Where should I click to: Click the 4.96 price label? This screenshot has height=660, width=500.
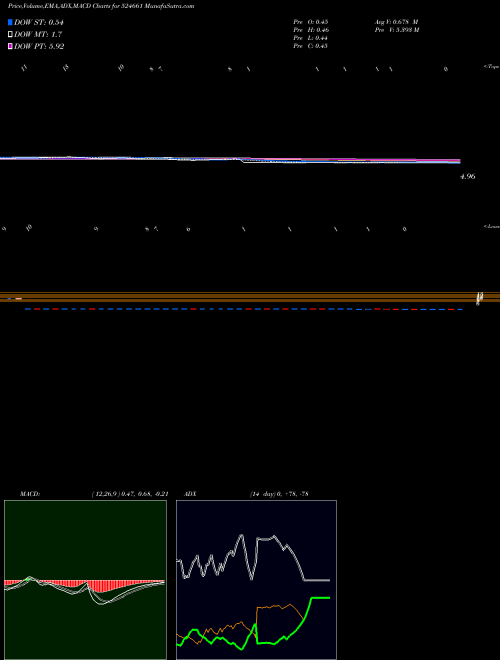pyautogui.click(x=467, y=176)
